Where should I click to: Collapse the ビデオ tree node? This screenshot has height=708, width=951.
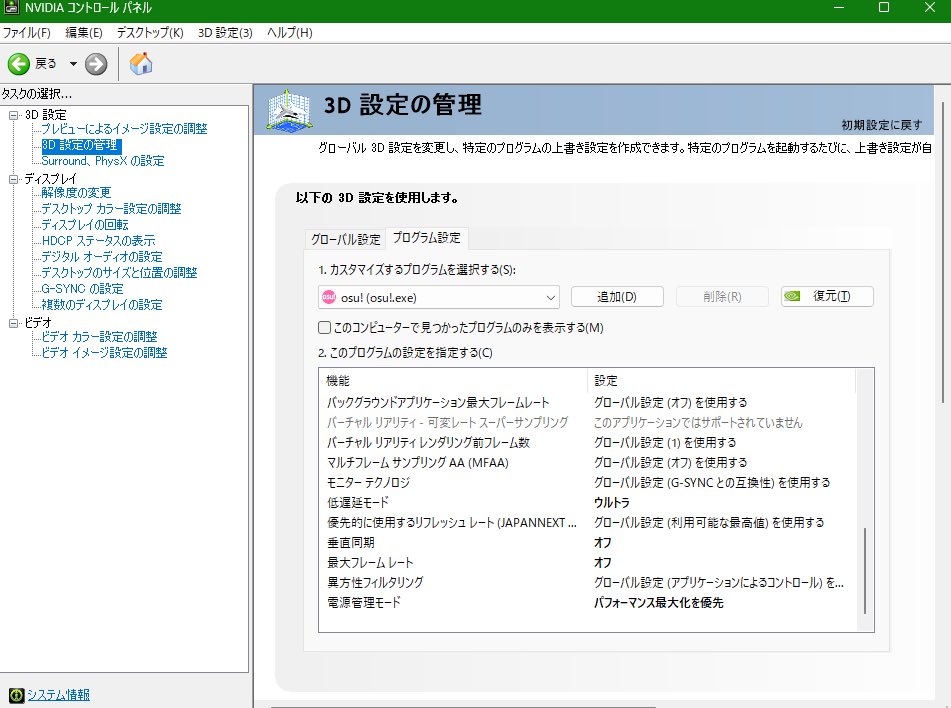click(13, 323)
